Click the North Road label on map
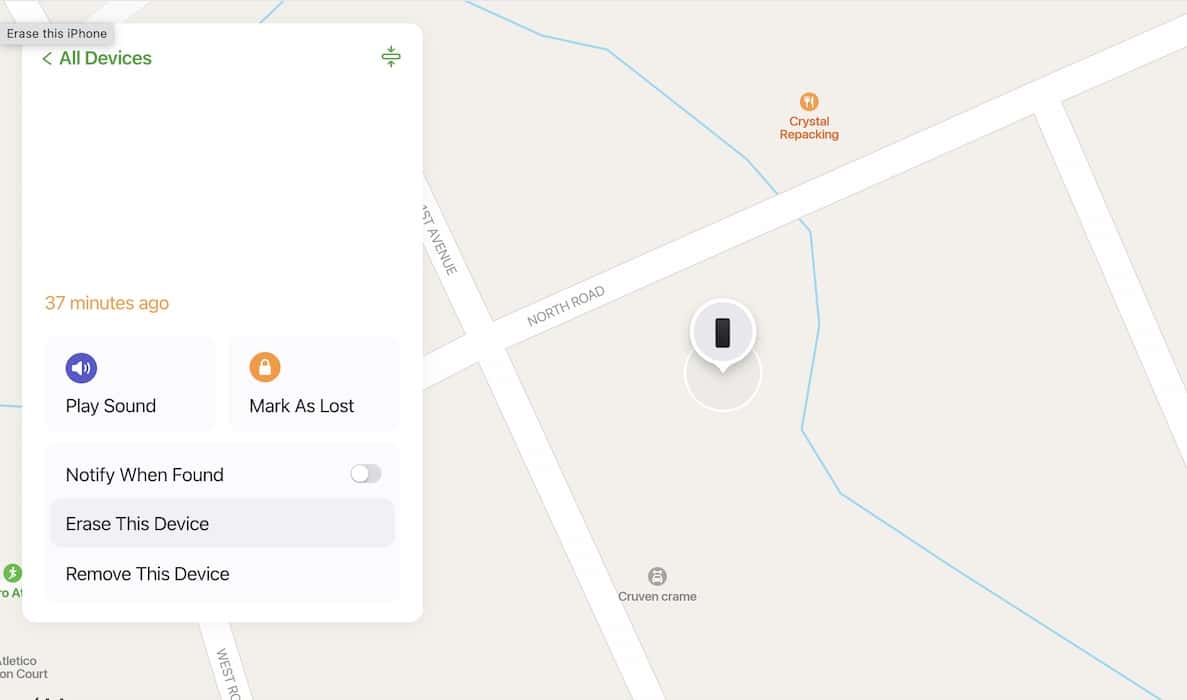The width and height of the screenshot is (1187, 700). pyautogui.click(x=565, y=306)
